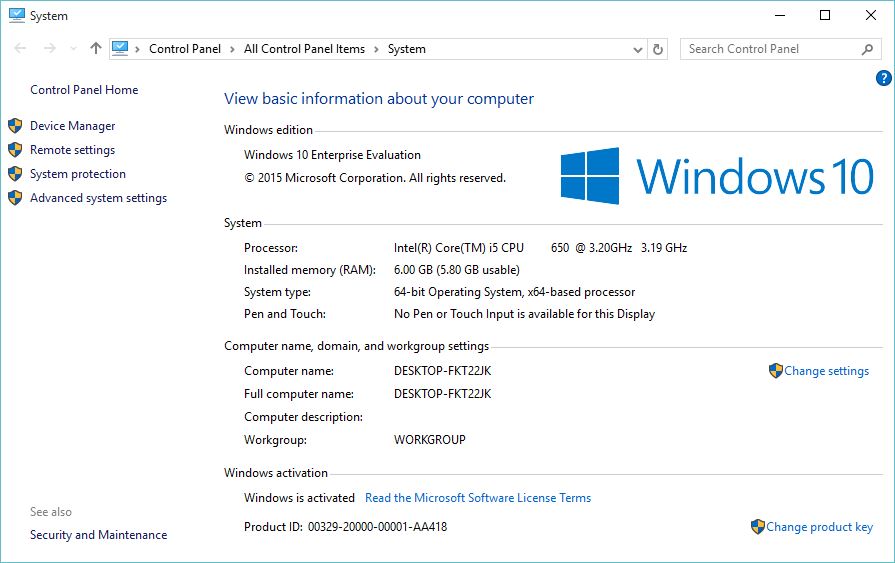The height and width of the screenshot is (563, 895).
Task: Maximize the System window
Action: coord(825,15)
